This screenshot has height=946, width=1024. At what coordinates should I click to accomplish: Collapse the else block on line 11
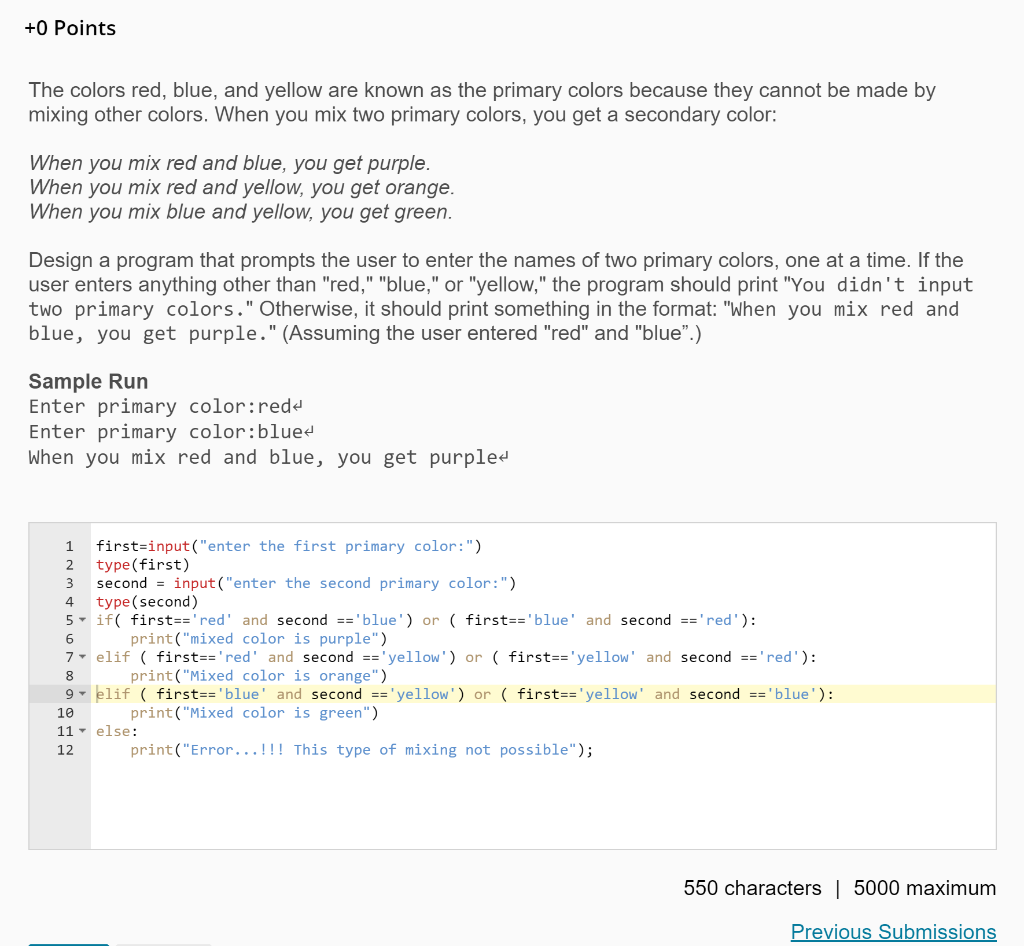click(82, 731)
